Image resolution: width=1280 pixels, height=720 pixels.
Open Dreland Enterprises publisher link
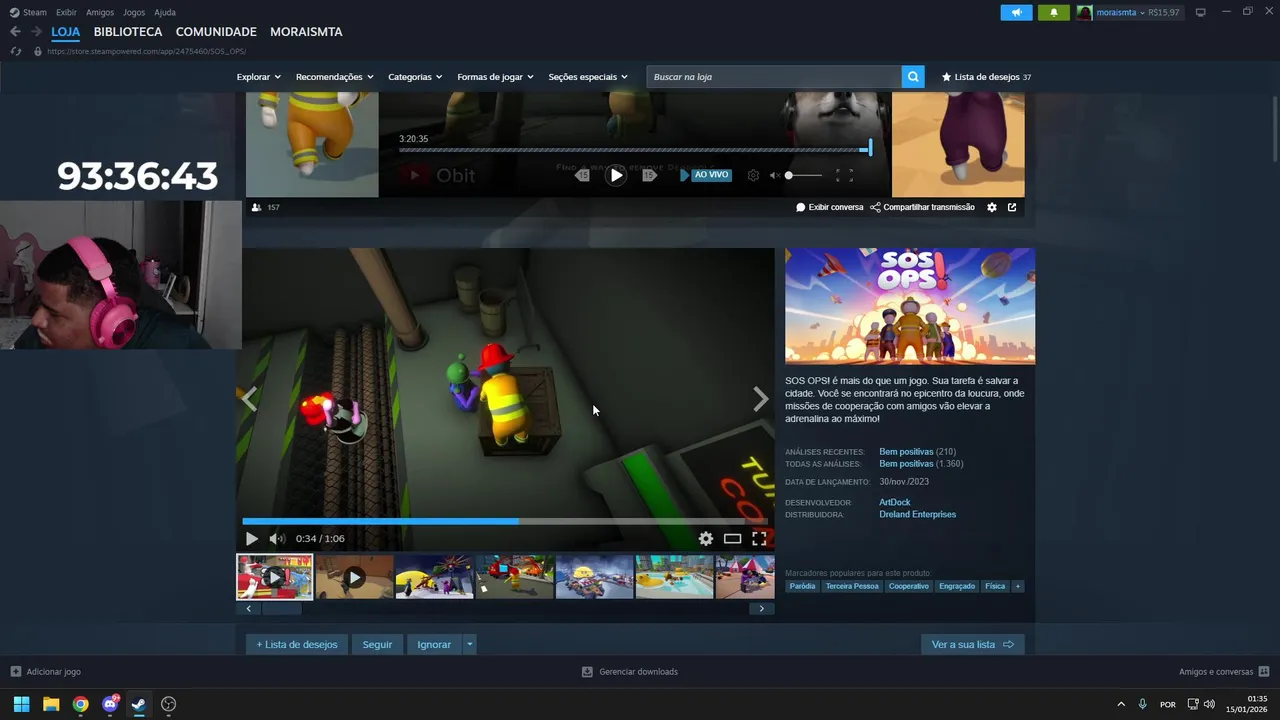point(918,515)
